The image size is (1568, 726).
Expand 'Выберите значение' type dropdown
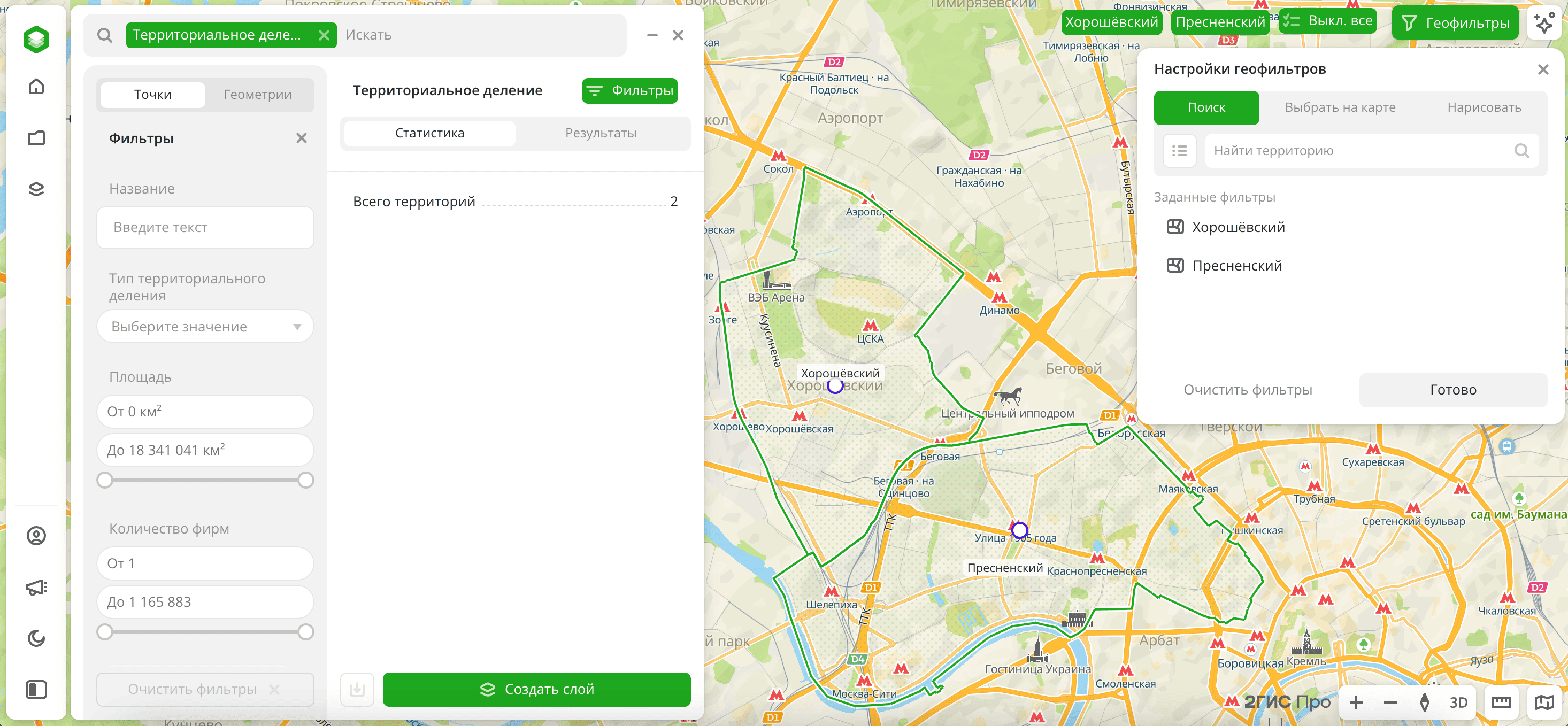click(205, 327)
